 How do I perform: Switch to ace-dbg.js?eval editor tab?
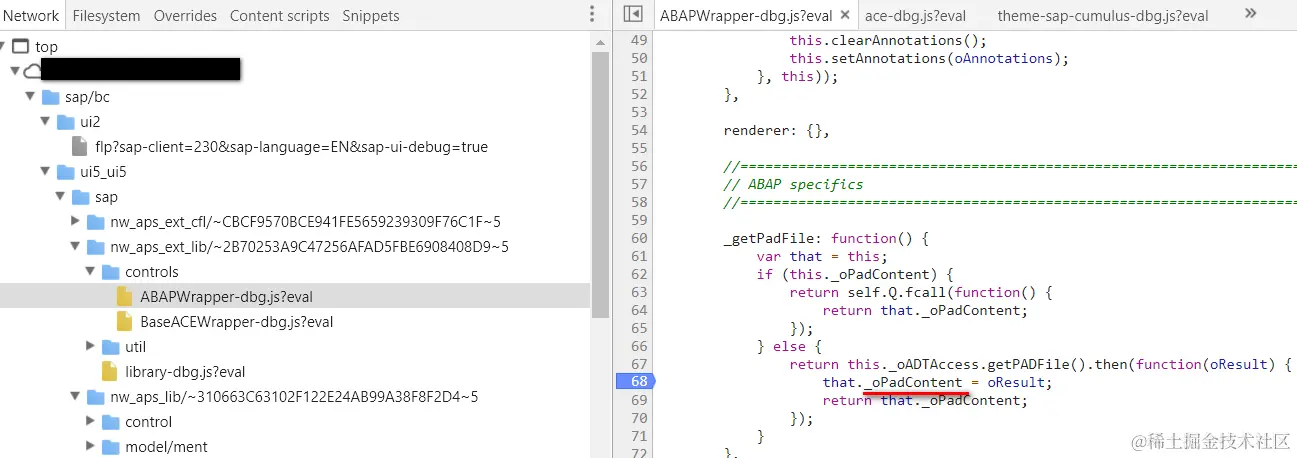coord(915,15)
